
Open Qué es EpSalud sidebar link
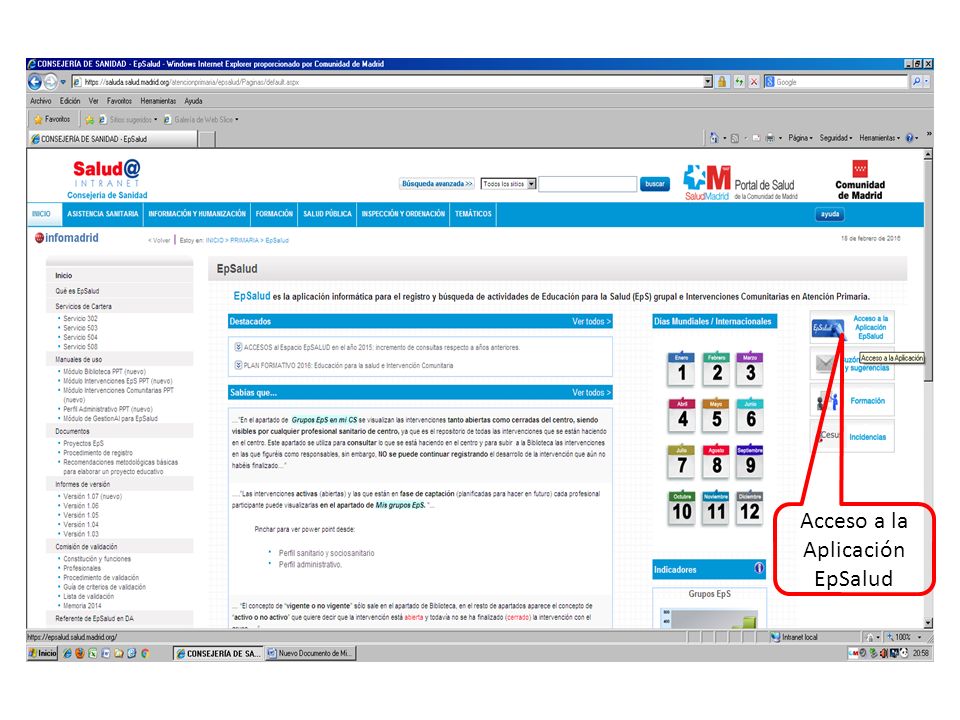coord(77,291)
